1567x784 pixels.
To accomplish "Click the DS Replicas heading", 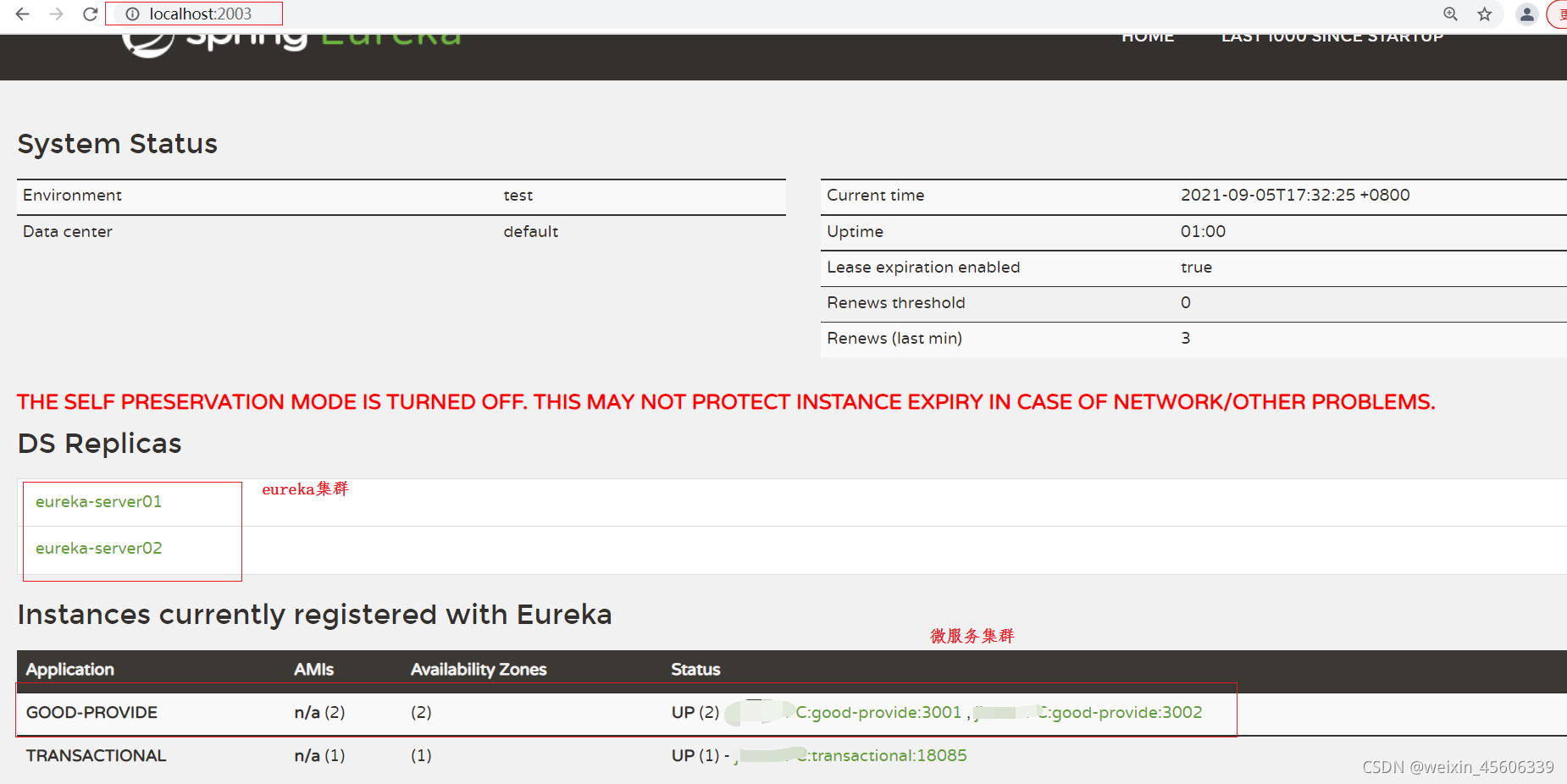I will (99, 444).
